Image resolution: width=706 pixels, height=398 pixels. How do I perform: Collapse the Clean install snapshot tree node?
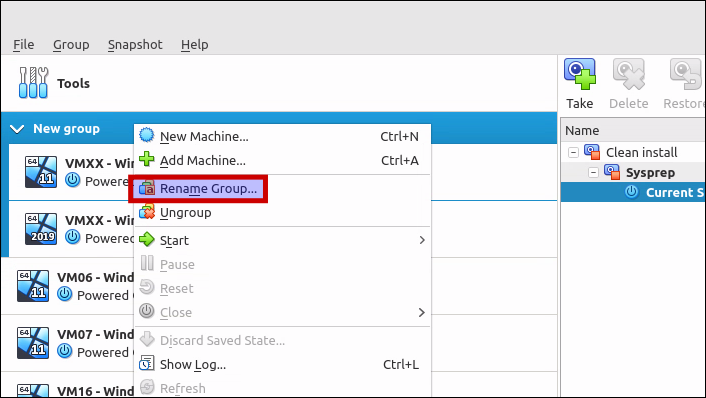click(x=573, y=152)
